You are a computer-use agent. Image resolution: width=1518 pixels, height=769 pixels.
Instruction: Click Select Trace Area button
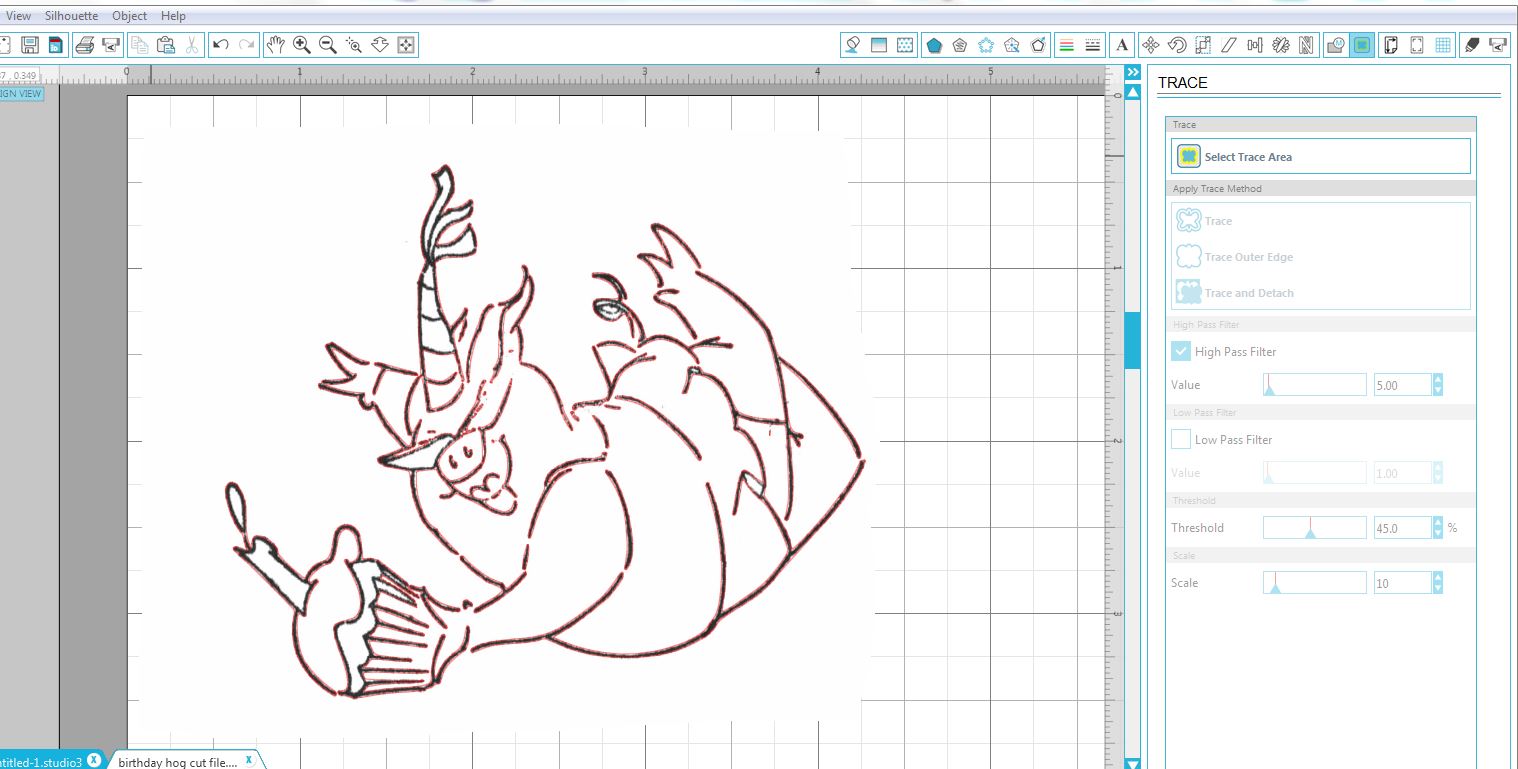pos(1320,156)
